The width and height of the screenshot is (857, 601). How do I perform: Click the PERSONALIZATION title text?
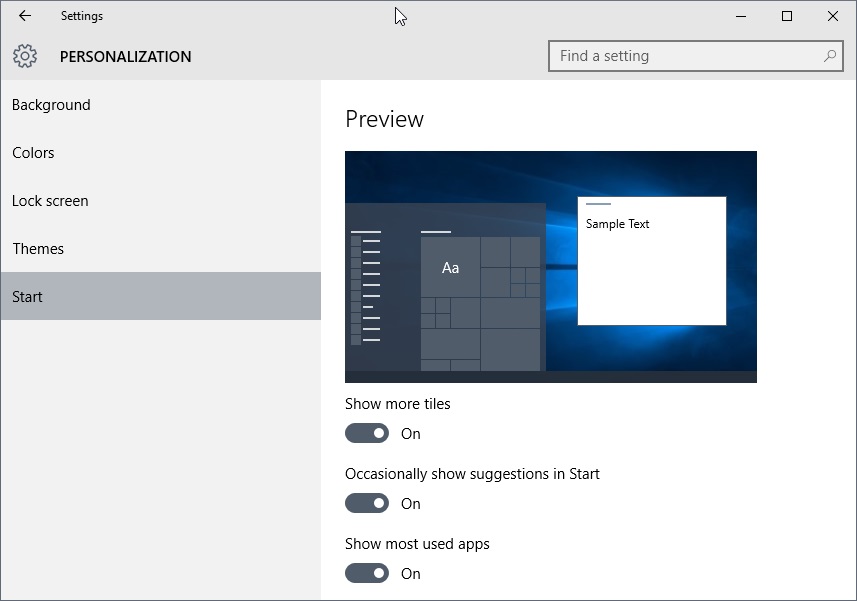pos(126,56)
